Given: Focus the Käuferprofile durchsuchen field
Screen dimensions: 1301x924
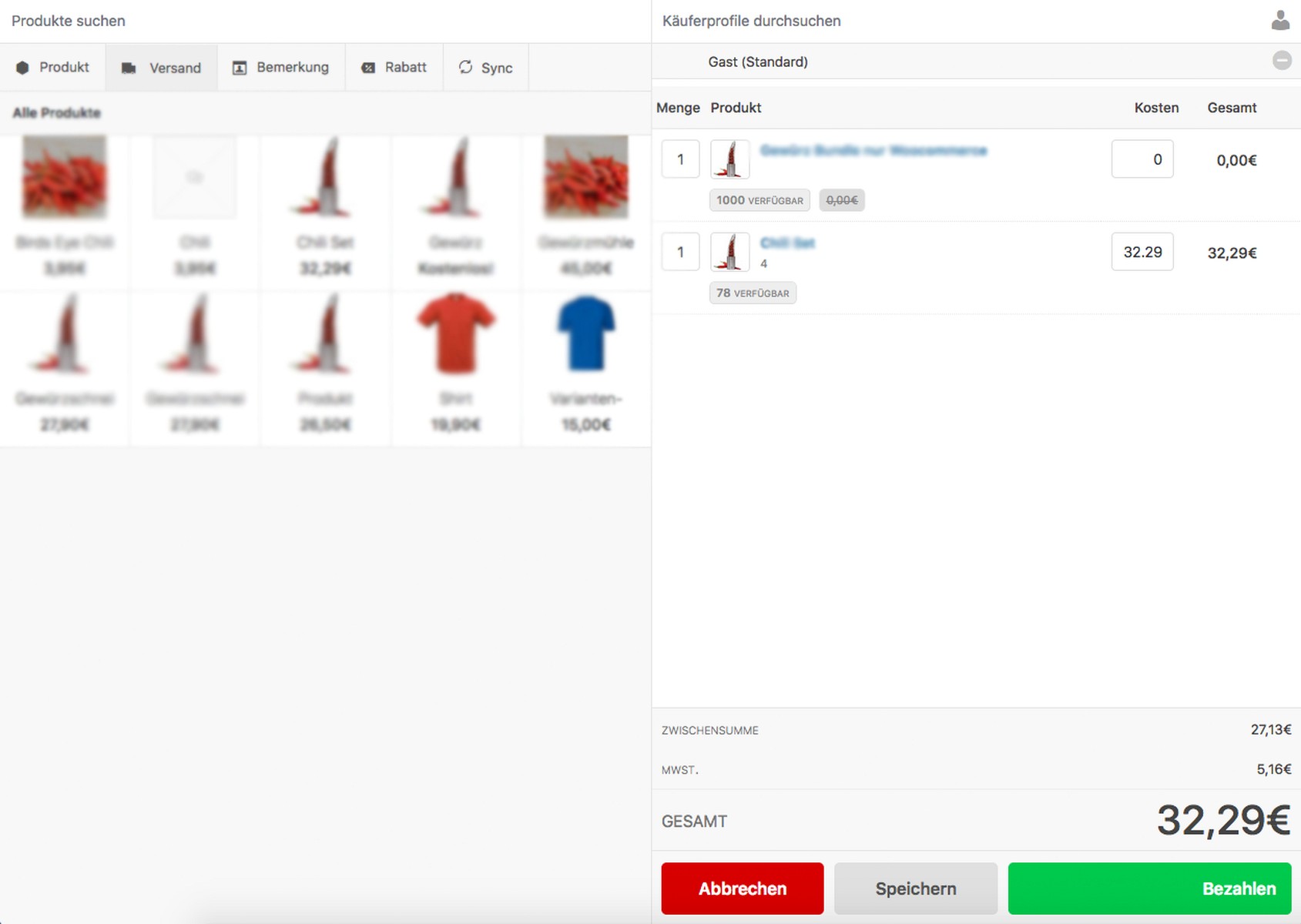Looking at the screenshot, I should (955, 21).
